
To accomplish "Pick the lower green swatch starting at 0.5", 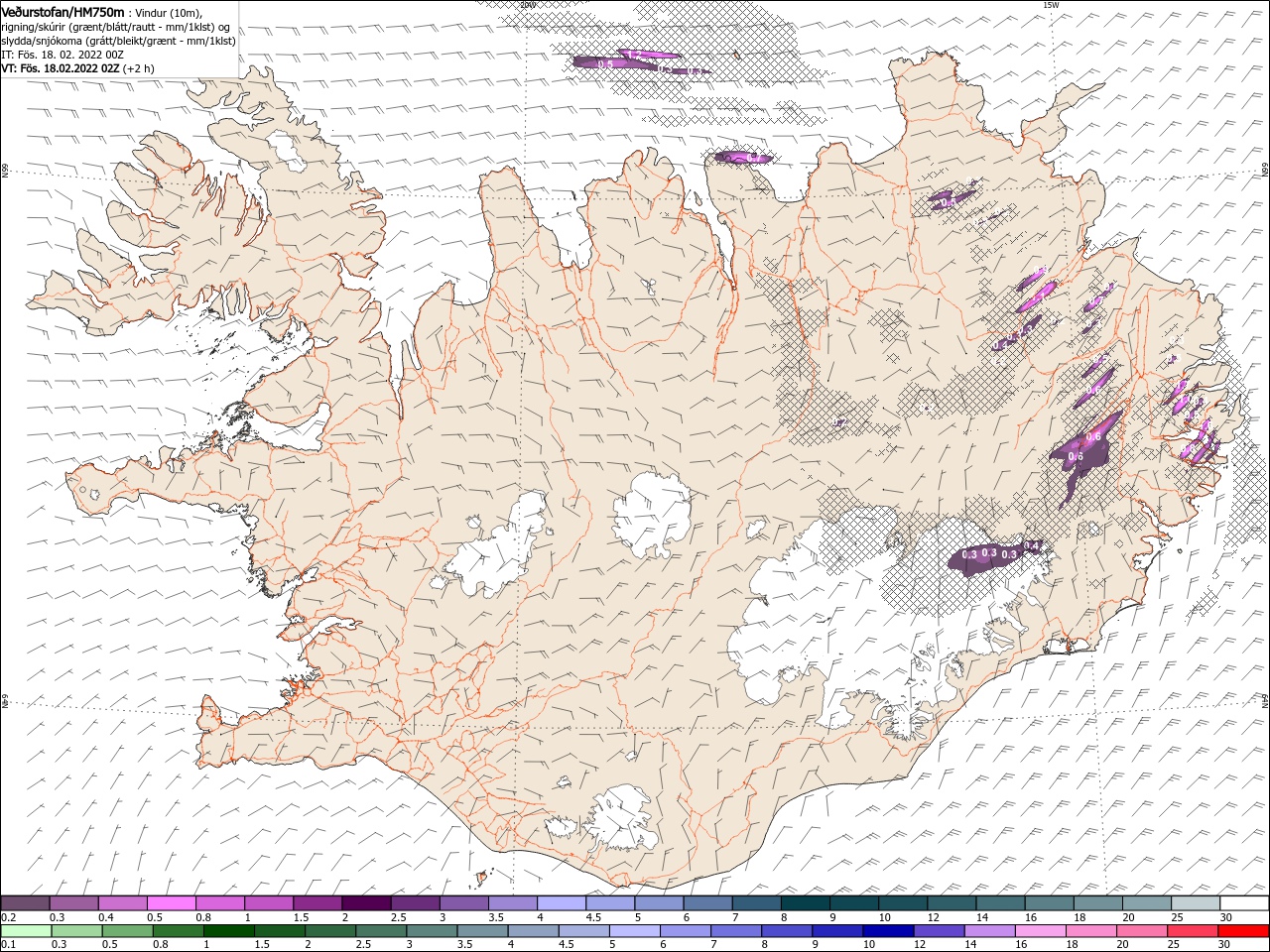I will (x=128, y=931).
